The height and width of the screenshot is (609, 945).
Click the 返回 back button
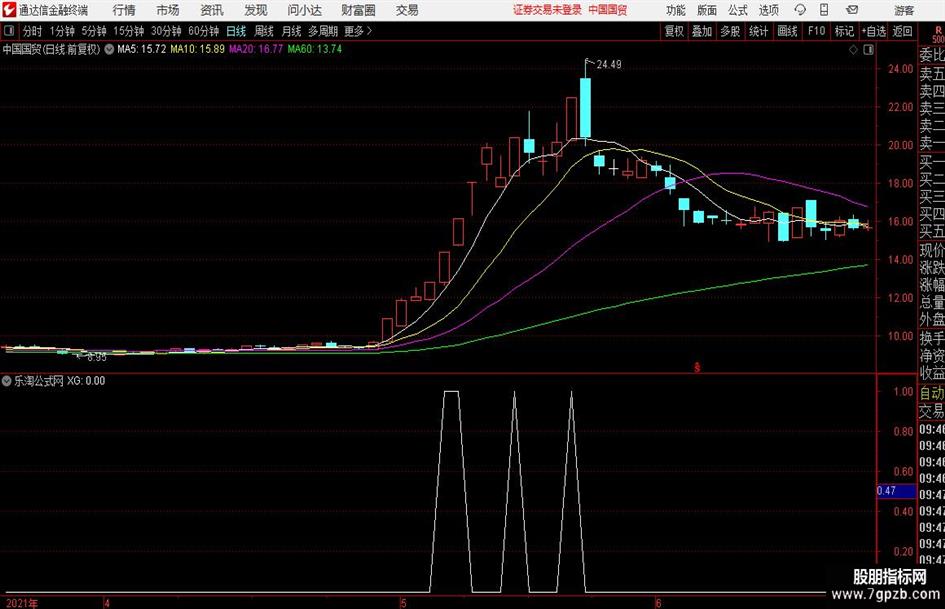(x=902, y=31)
